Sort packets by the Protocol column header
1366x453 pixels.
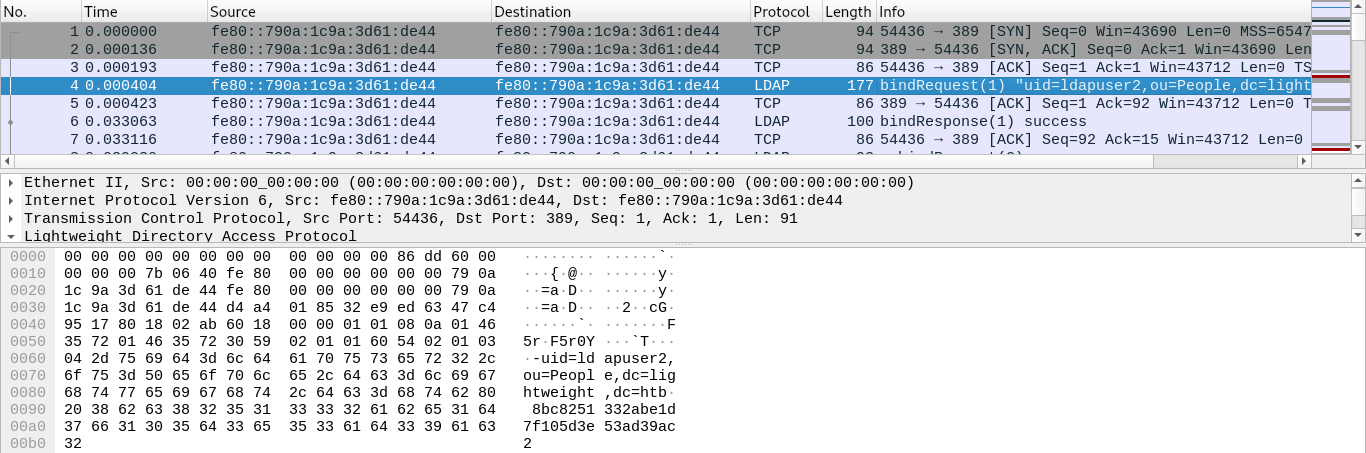784,12
